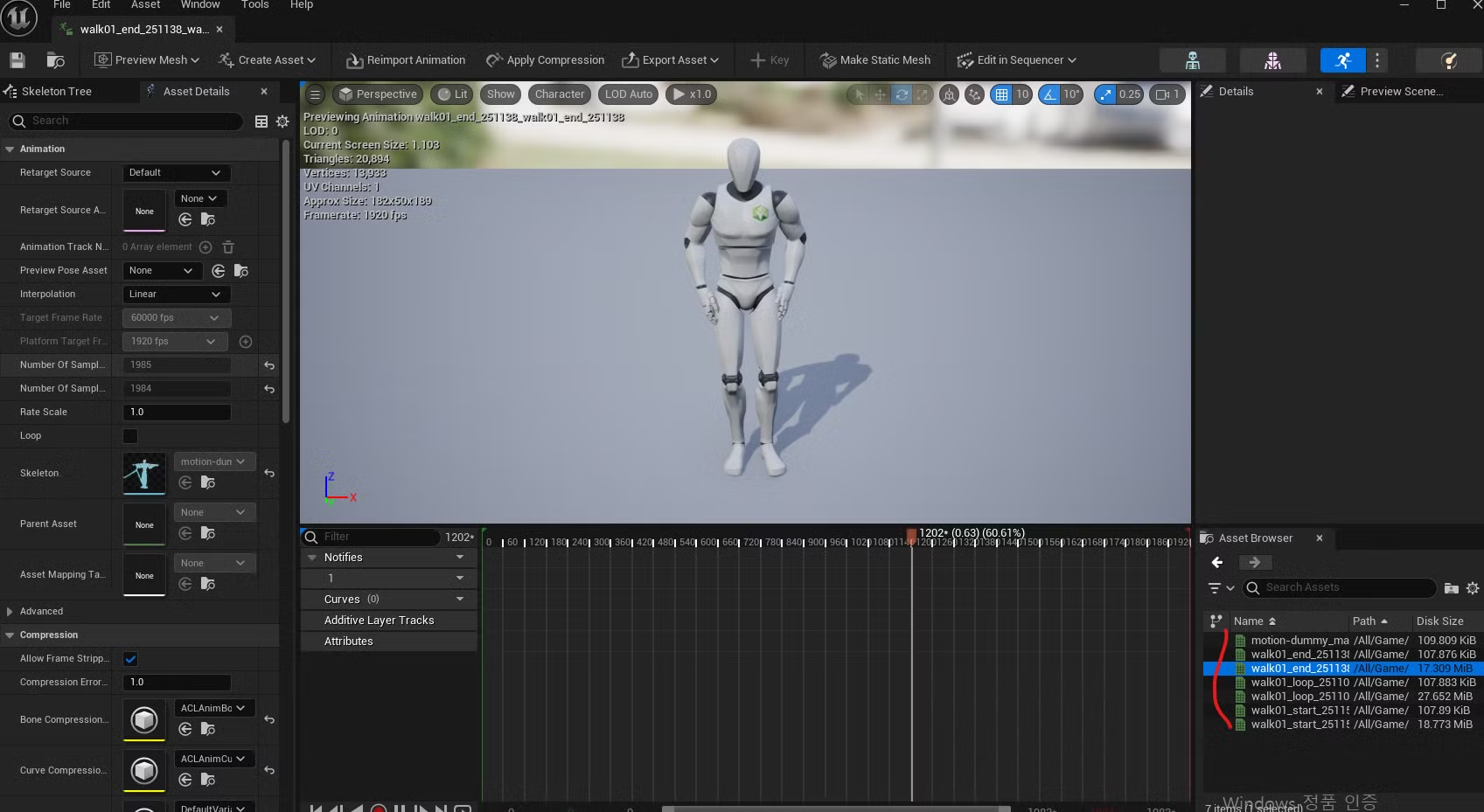Toggle rotation angle snapping
The height and width of the screenshot is (812, 1484).
pos(1049,94)
